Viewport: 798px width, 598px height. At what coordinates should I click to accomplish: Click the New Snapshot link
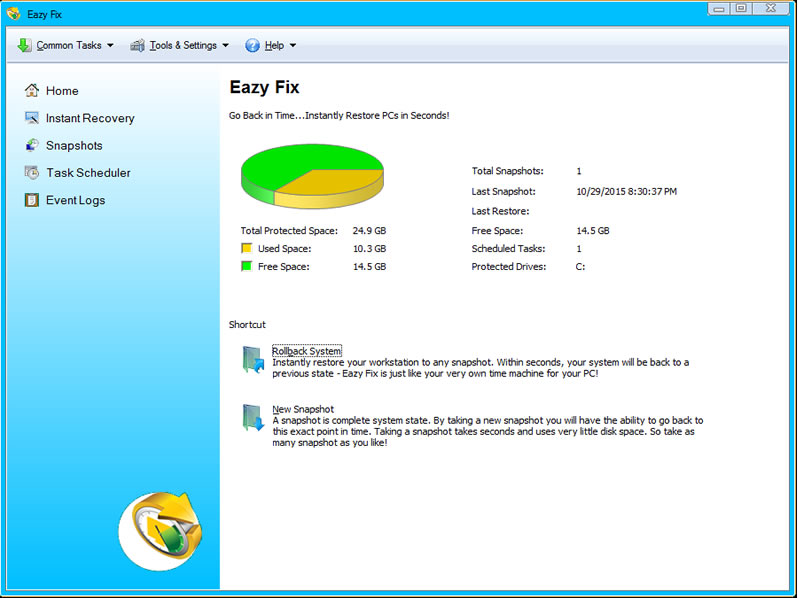[303, 409]
